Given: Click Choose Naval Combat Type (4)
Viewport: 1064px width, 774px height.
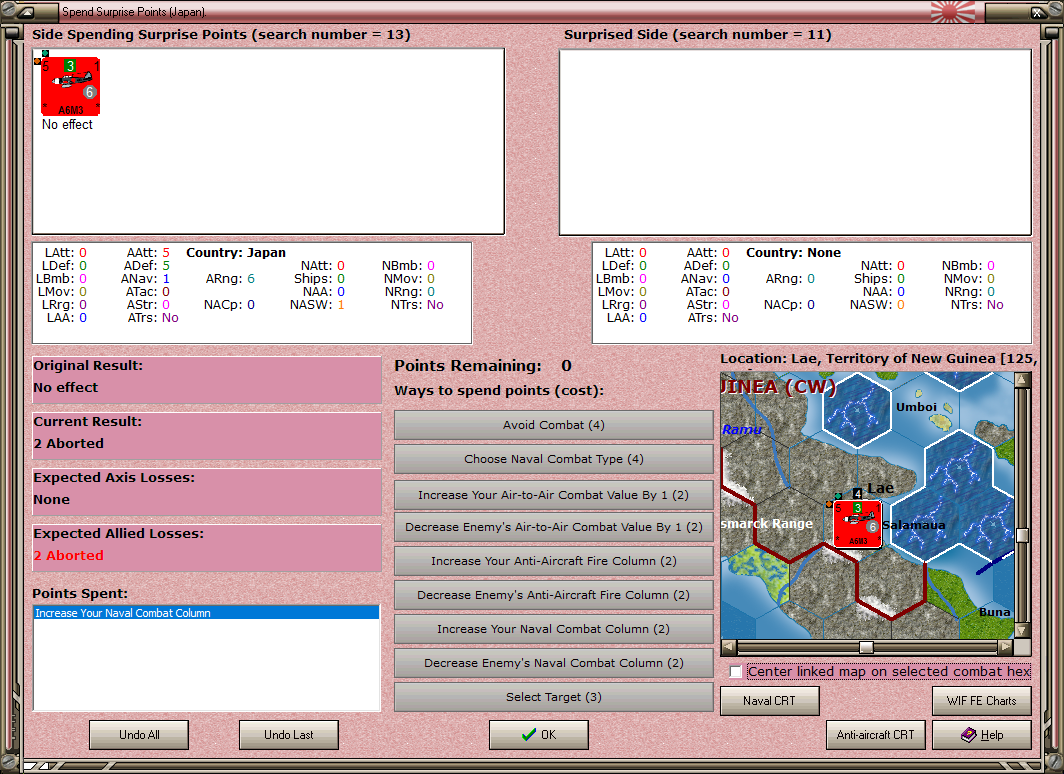Looking at the screenshot, I should (554, 459).
